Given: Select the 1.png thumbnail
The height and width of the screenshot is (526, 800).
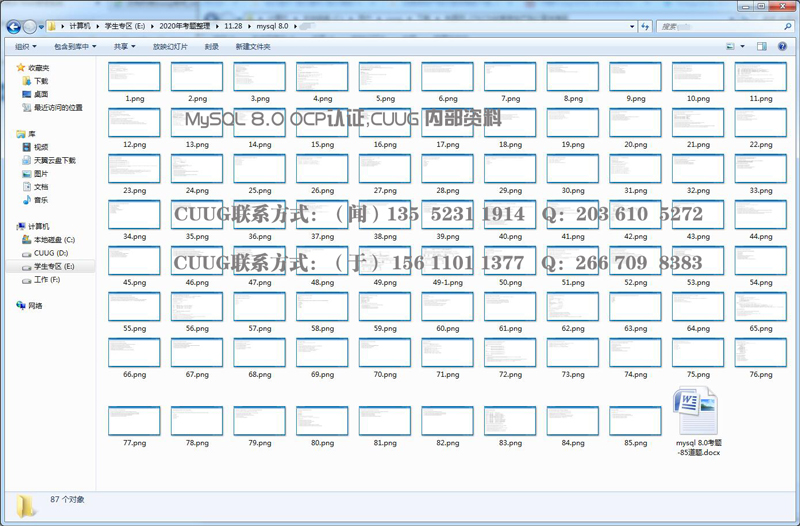Looking at the screenshot, I should (x=134, y=77).
